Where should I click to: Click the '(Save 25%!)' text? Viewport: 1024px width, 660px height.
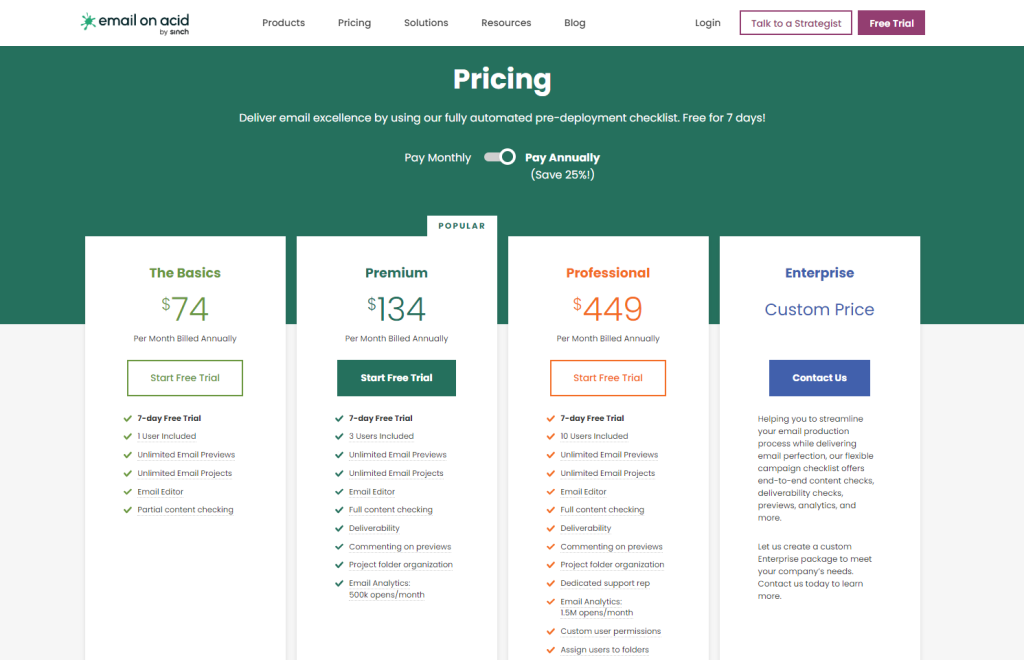pyautogui.click(x=562, y=174)
